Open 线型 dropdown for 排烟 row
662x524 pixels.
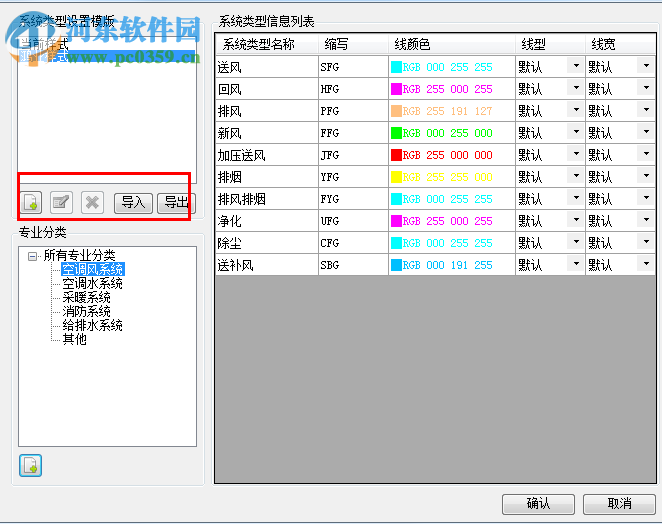click(x=576, y=176)
